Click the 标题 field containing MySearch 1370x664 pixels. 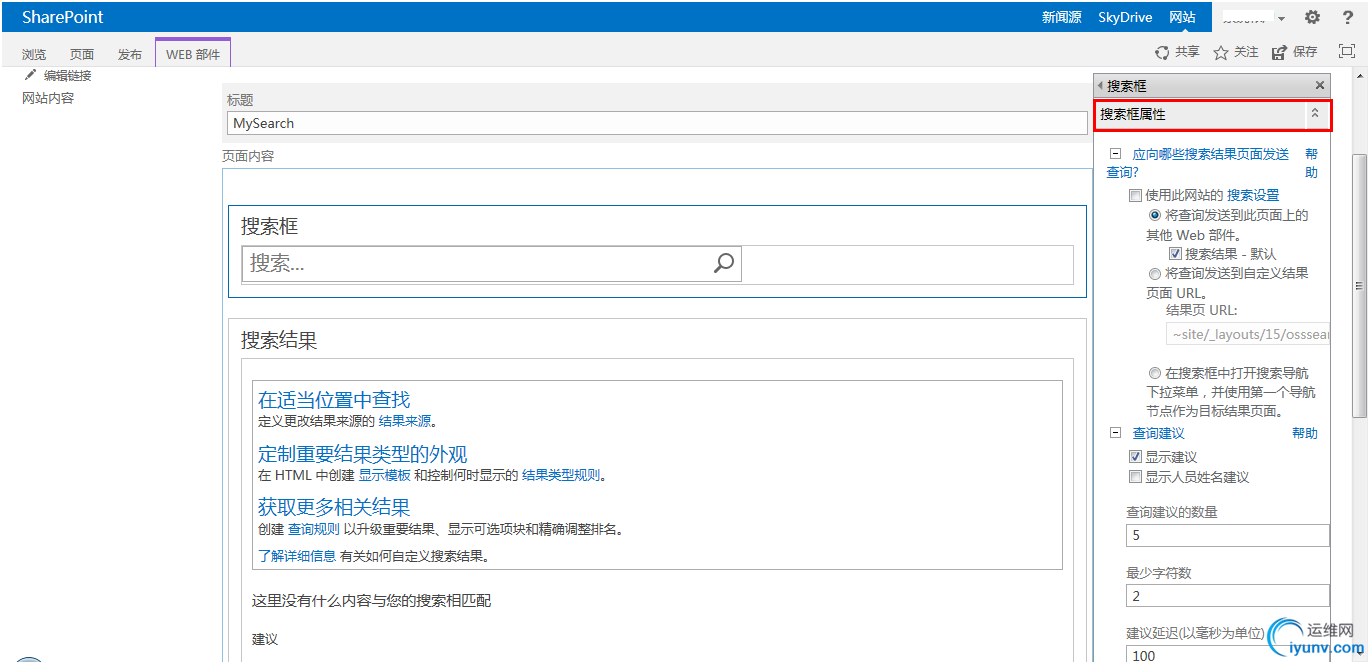click(657, 123)
